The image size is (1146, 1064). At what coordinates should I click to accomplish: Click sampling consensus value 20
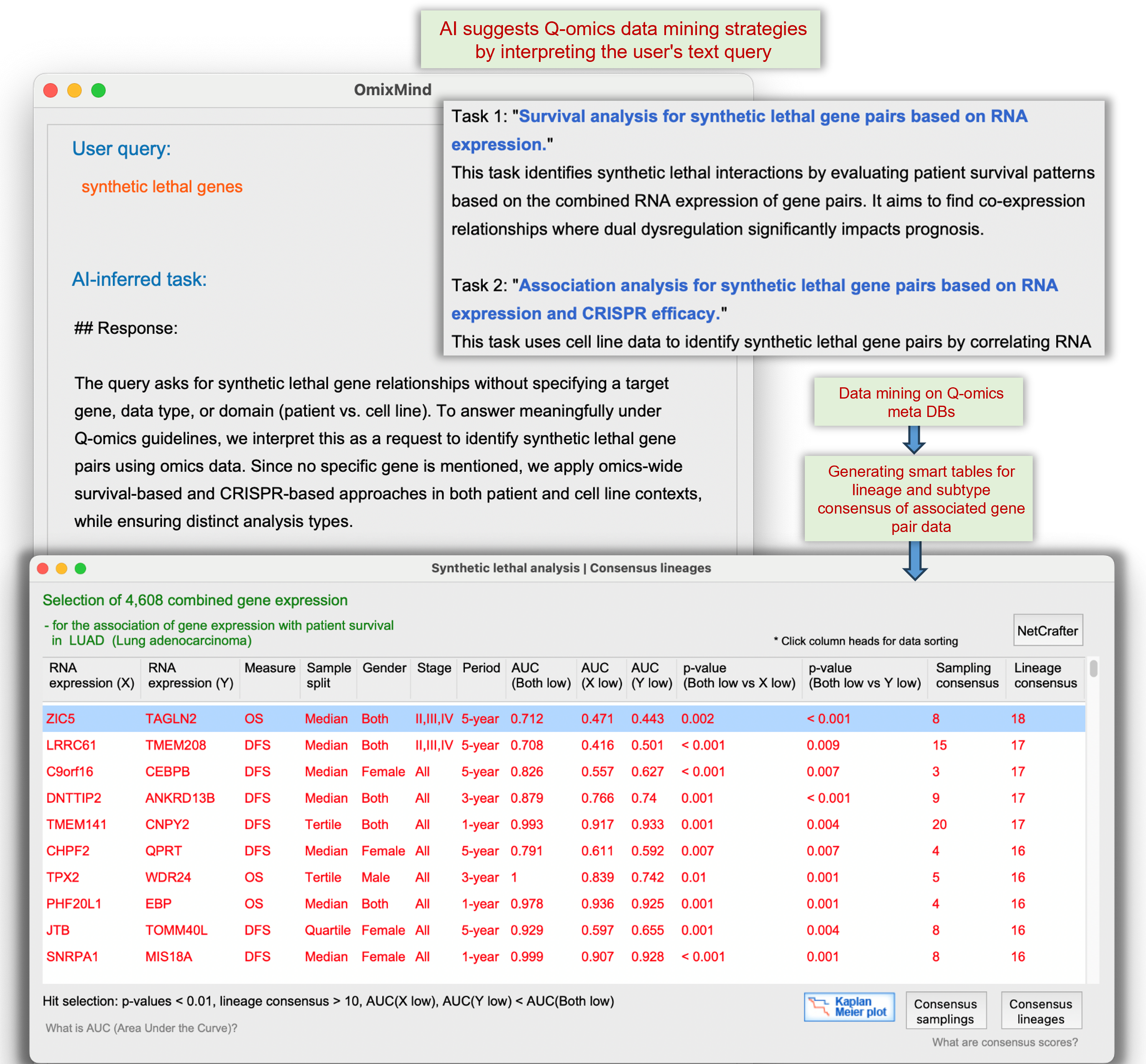(939, 824)
